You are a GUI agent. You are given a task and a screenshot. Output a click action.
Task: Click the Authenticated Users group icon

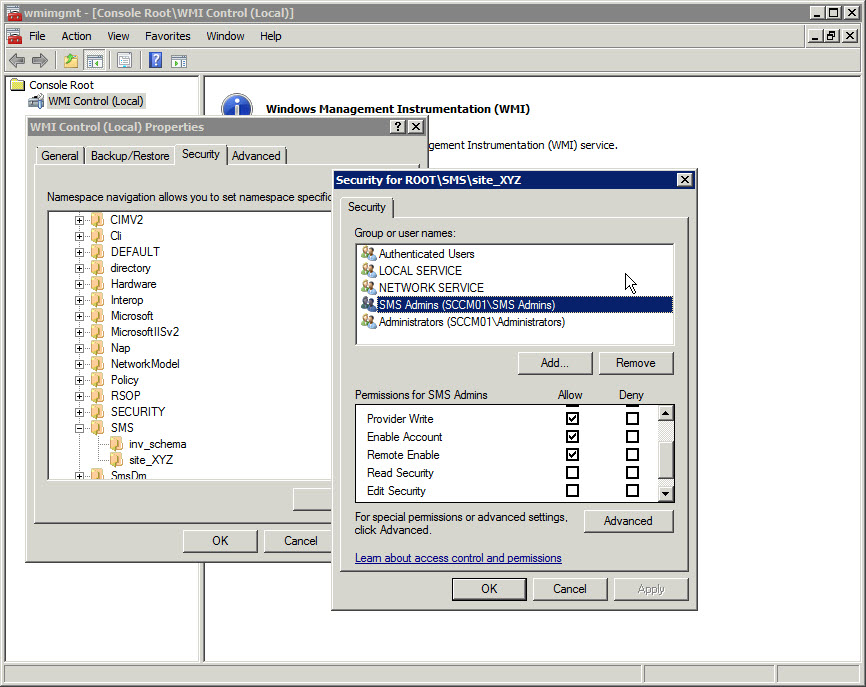pyautogui.click(x=368, y=253)
